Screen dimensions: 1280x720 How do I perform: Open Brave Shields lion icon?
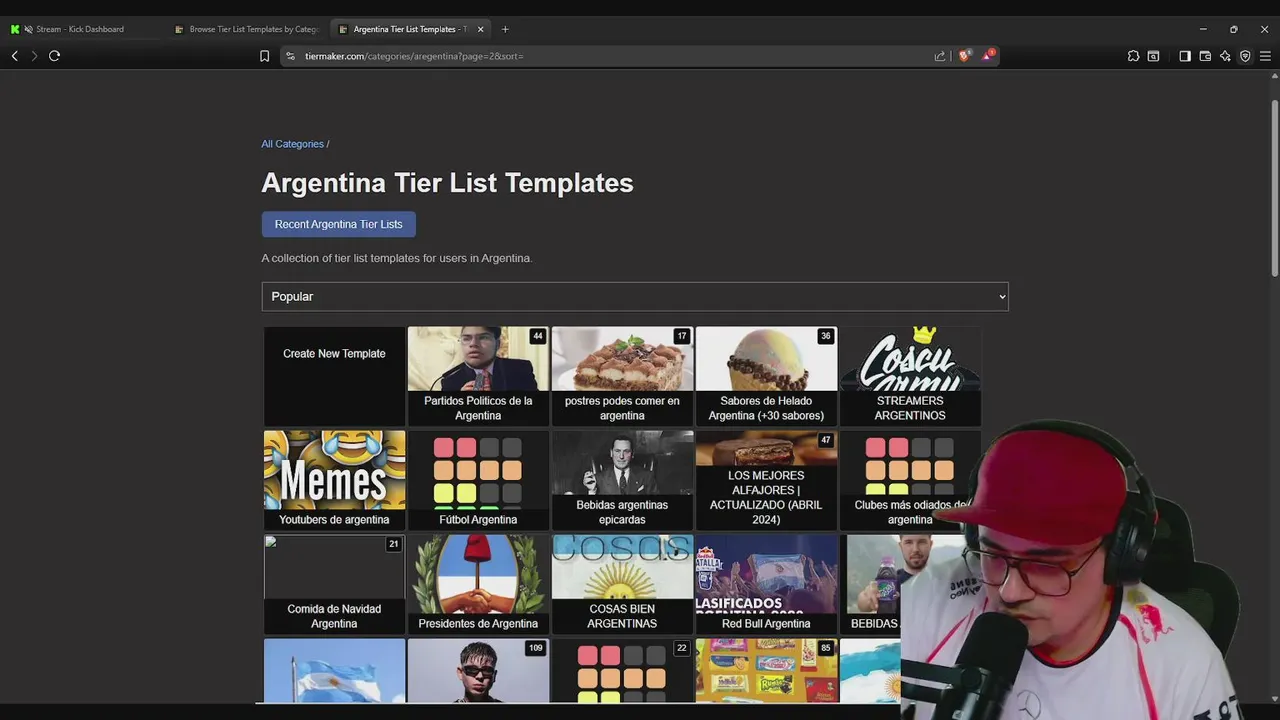coord(964,56)
